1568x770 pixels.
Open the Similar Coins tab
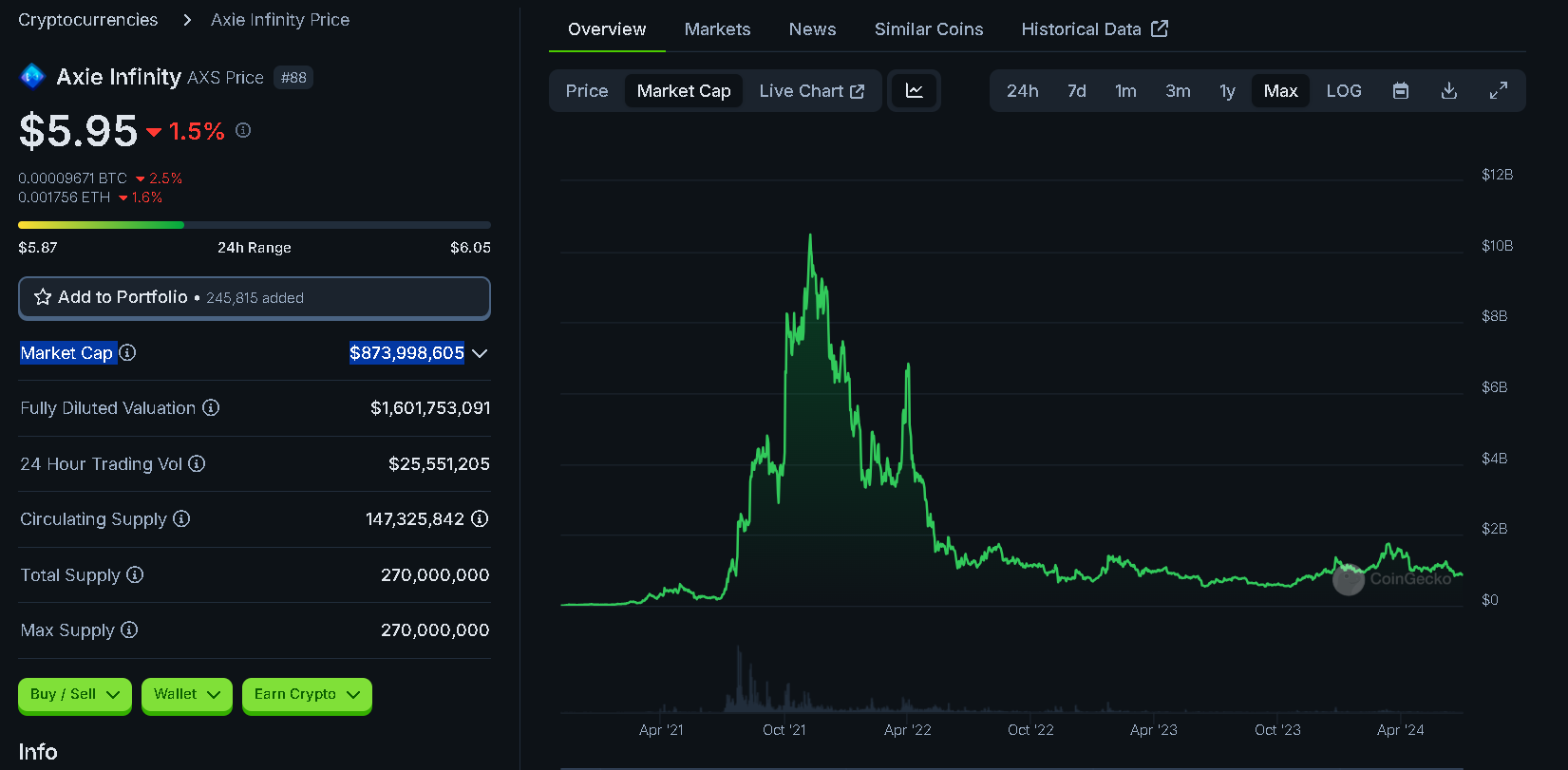coord(929,29)
